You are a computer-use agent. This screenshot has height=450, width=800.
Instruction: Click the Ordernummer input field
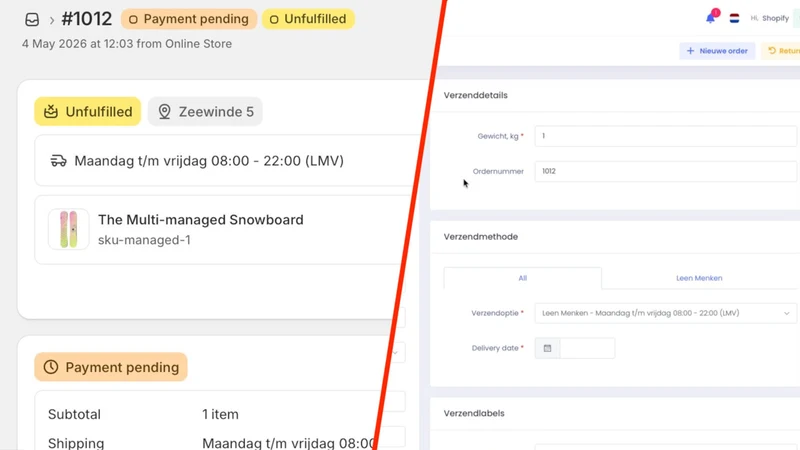[x=665, y=171]
